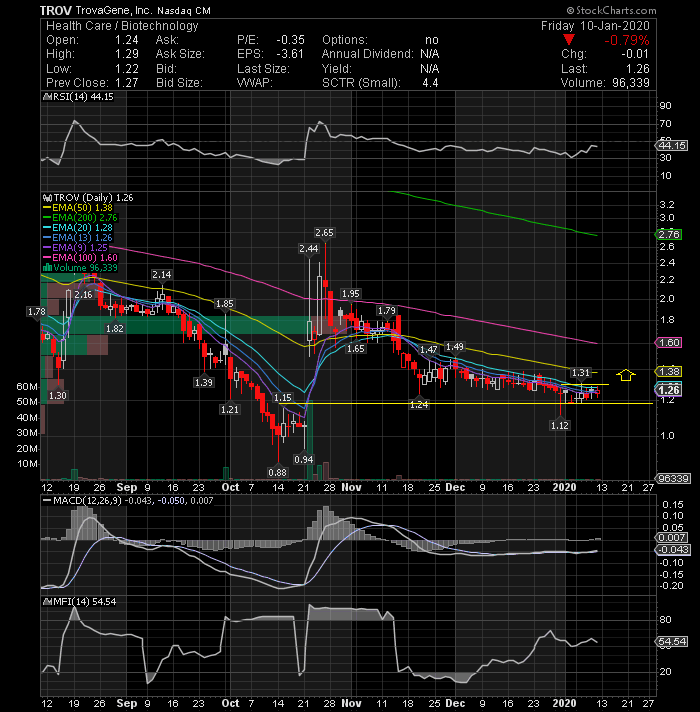
Task: Click the 0.94 price label
Action: [x=303, y=460]
